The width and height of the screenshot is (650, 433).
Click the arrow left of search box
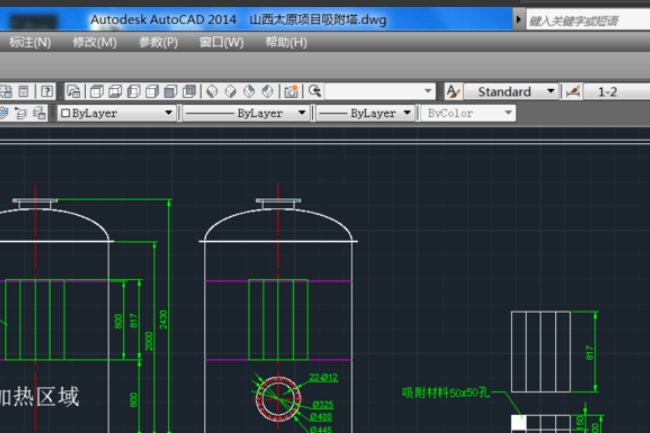518,19
